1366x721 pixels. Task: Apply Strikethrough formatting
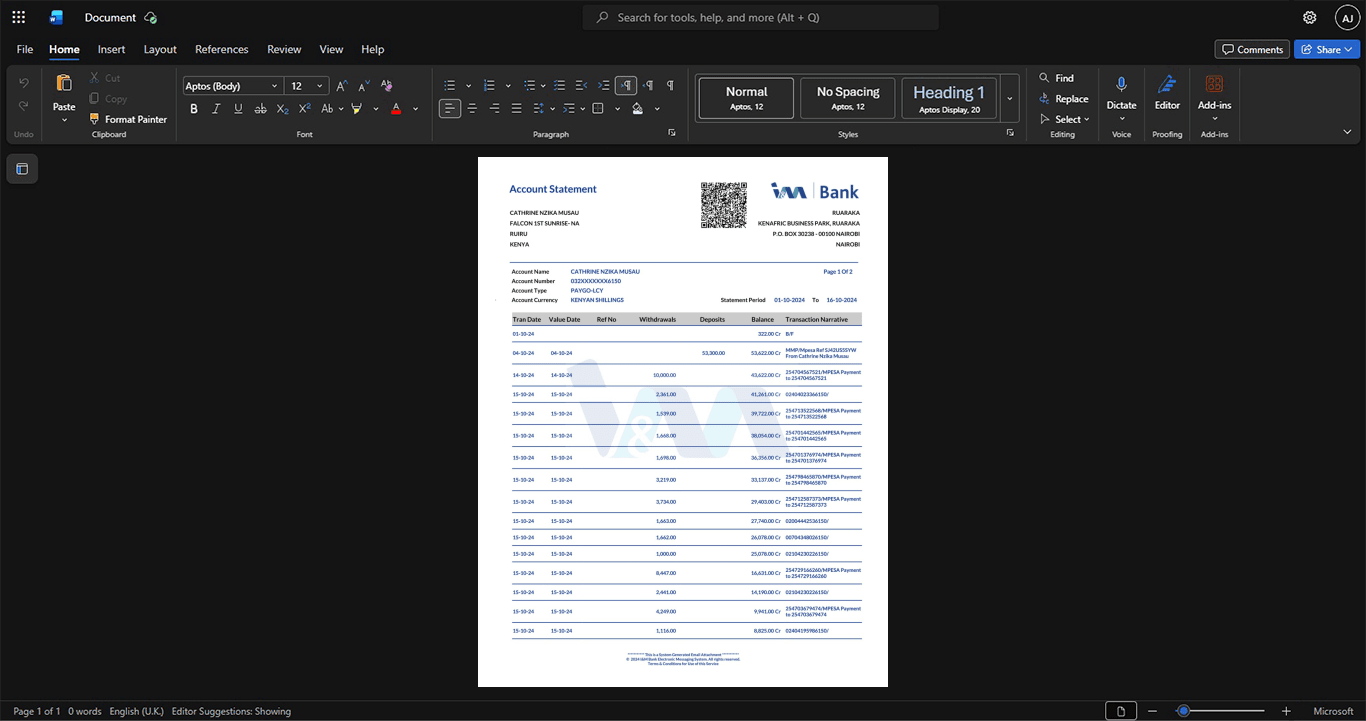pos(260,108)
